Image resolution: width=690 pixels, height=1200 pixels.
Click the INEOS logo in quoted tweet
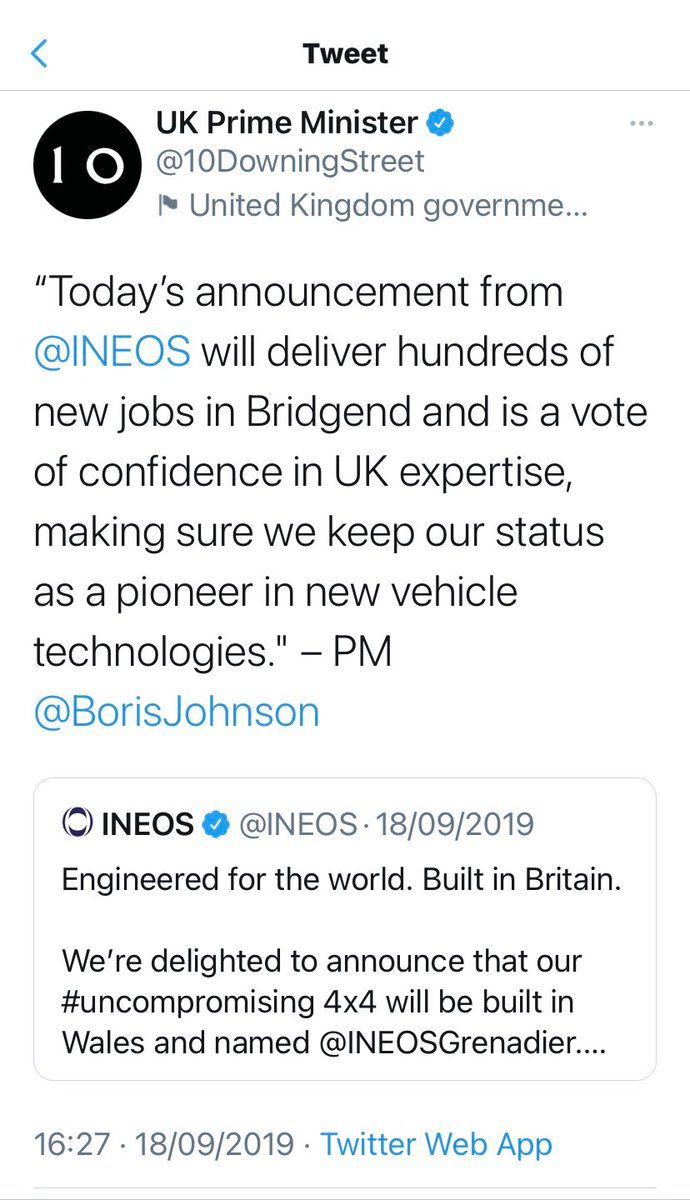point(77,824)
